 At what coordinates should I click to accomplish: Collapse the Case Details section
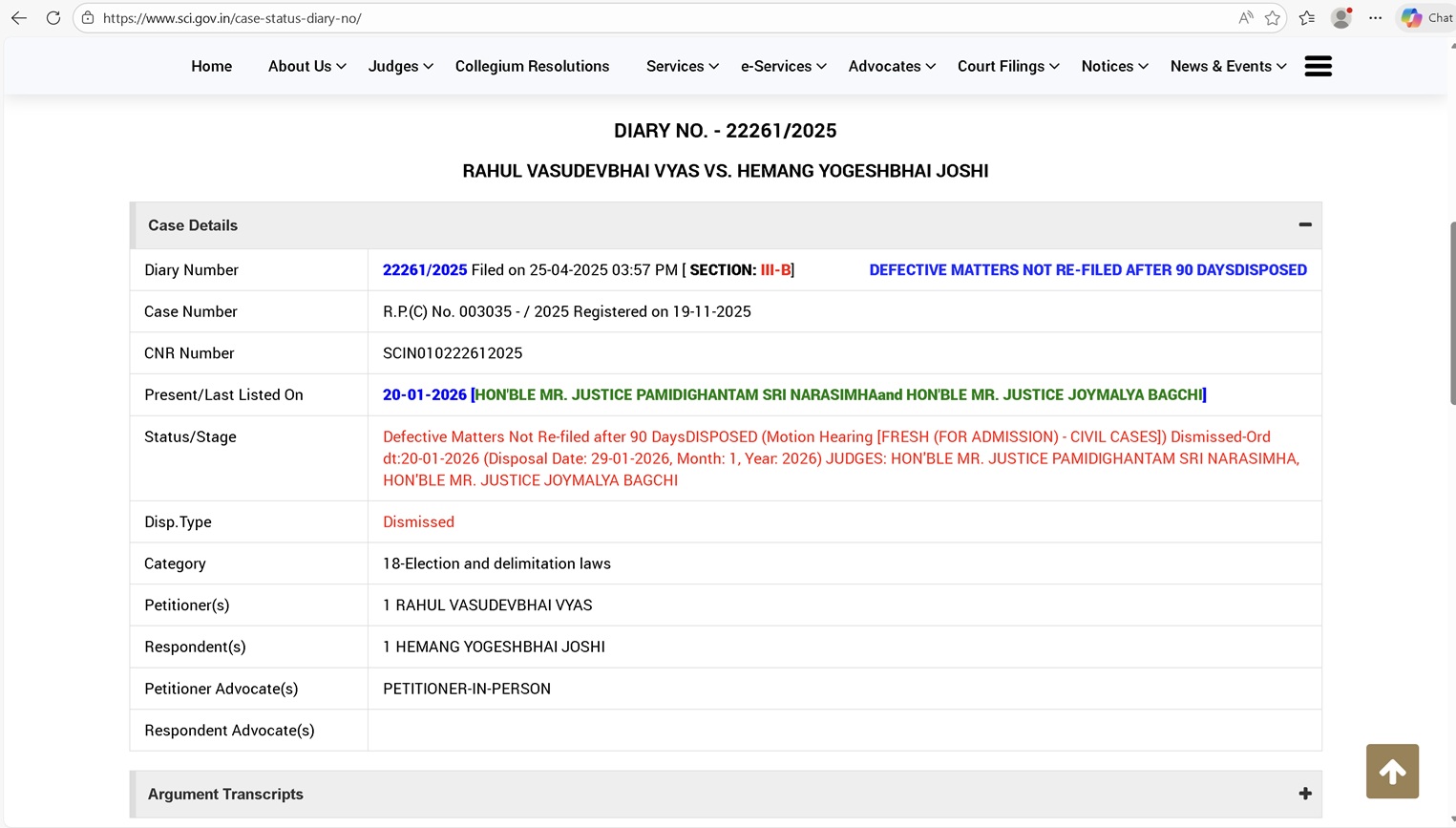[x=1304, y=225]
